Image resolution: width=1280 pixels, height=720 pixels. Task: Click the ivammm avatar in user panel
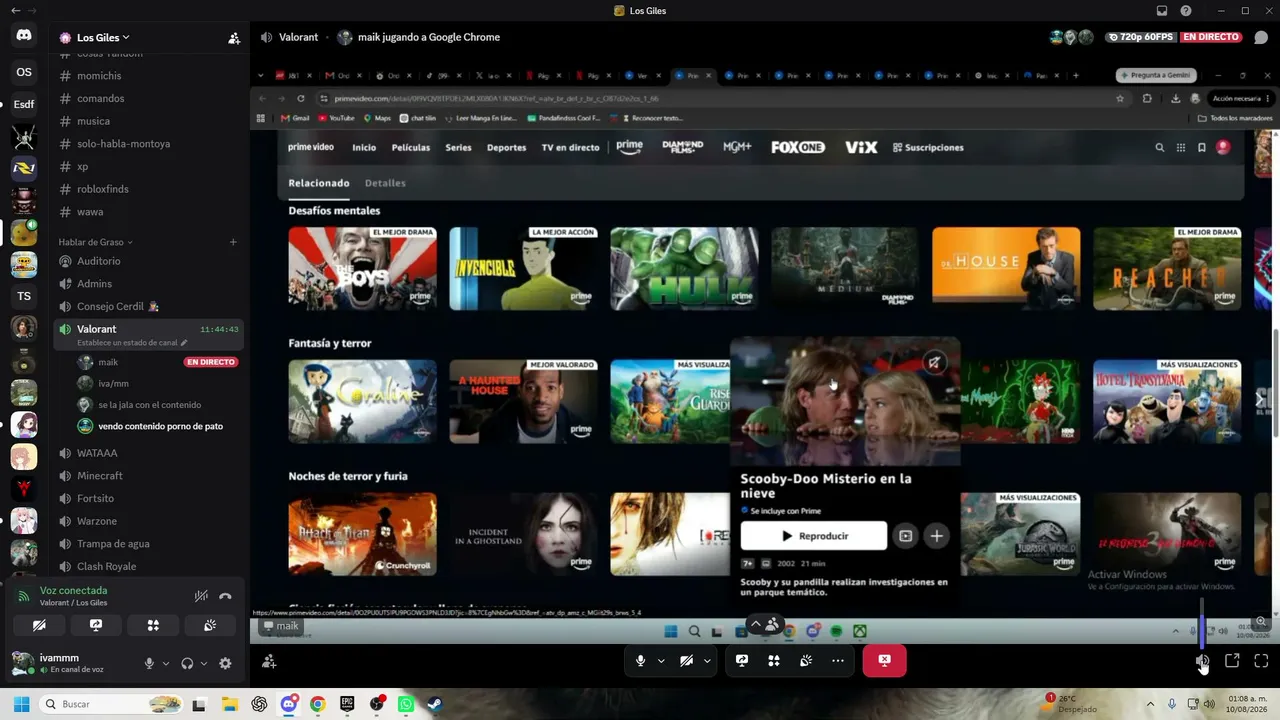coord(22,663)
